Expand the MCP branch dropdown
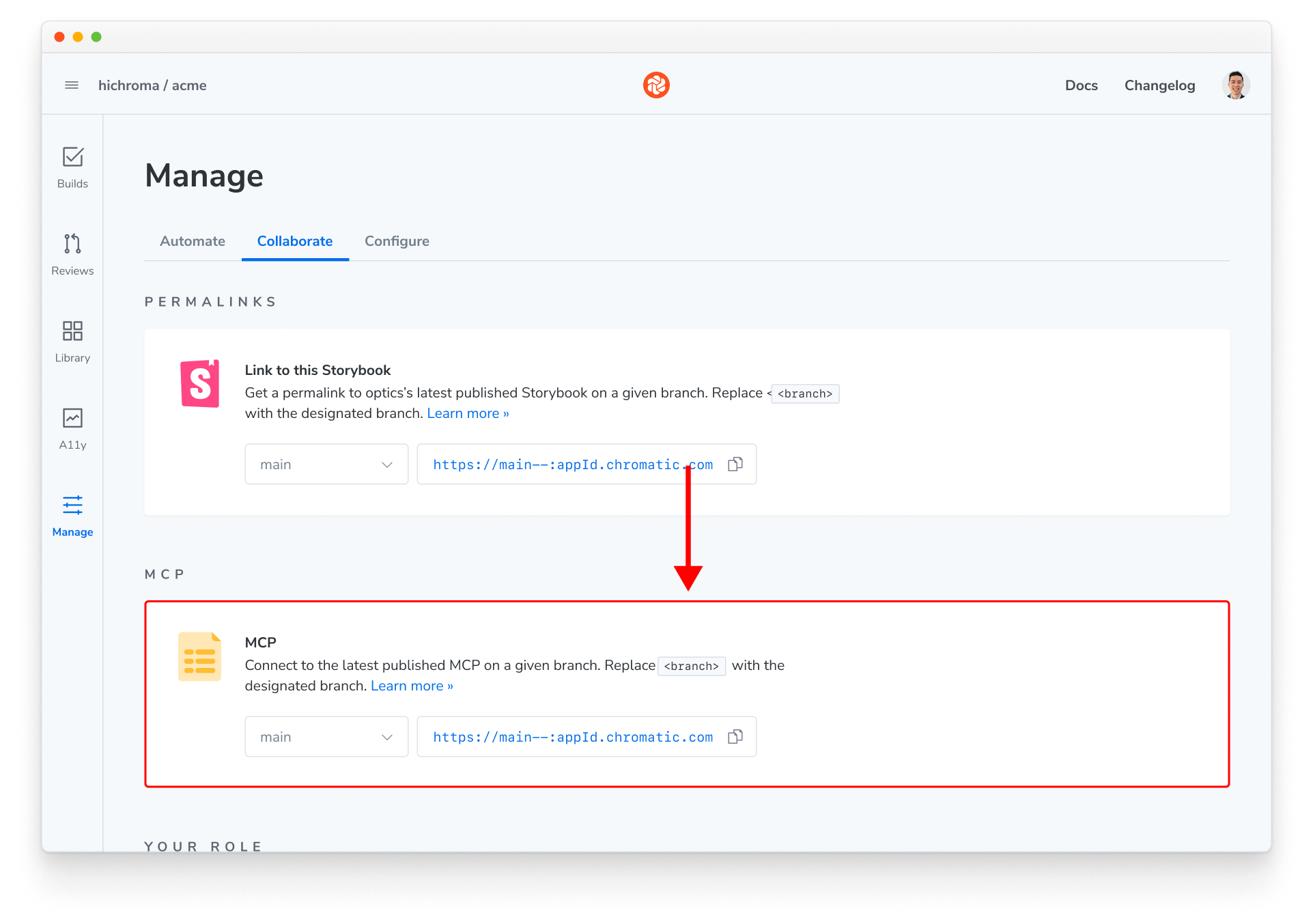This screenshot has height=924, width=1313. pos(326,737)
